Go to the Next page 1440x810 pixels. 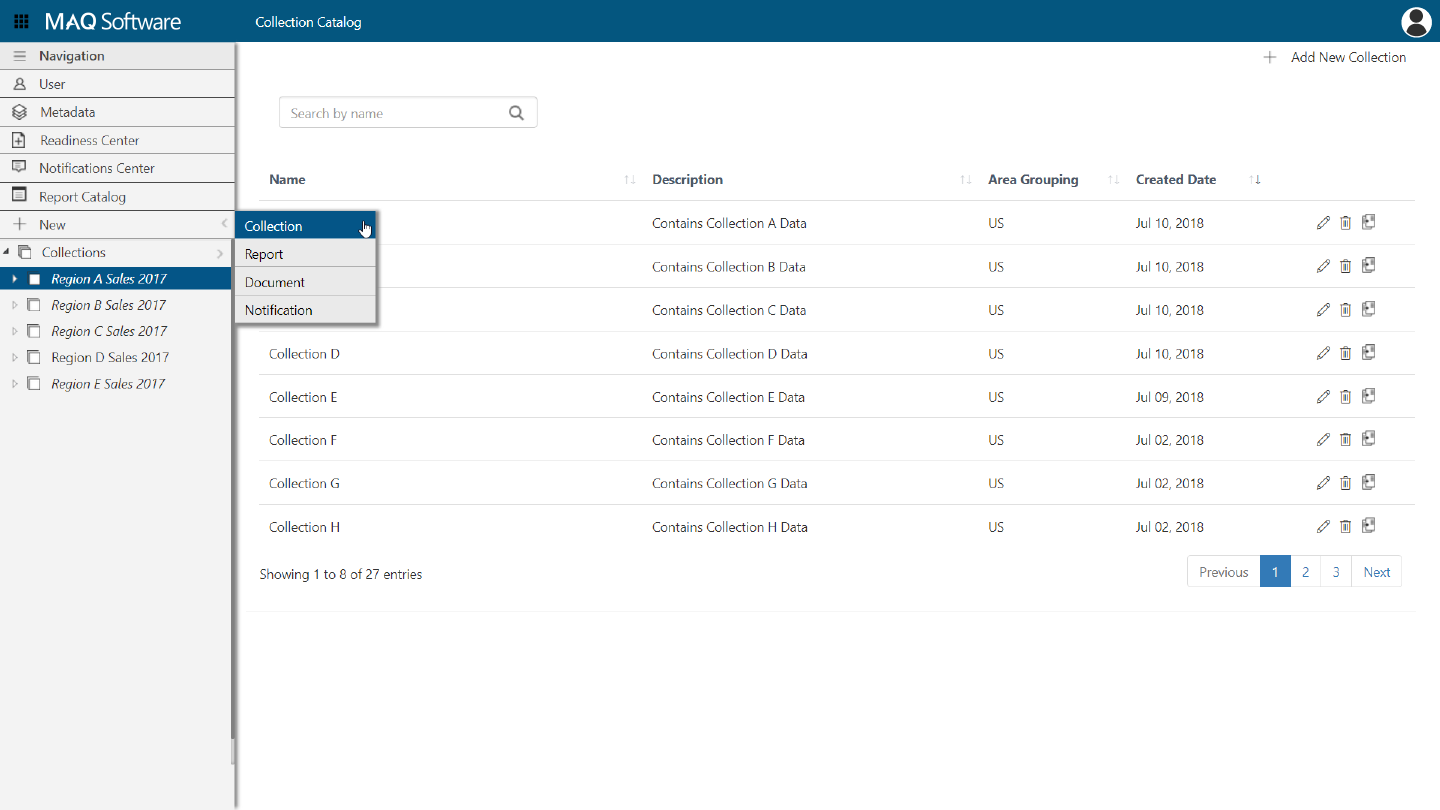[1377, 572]
